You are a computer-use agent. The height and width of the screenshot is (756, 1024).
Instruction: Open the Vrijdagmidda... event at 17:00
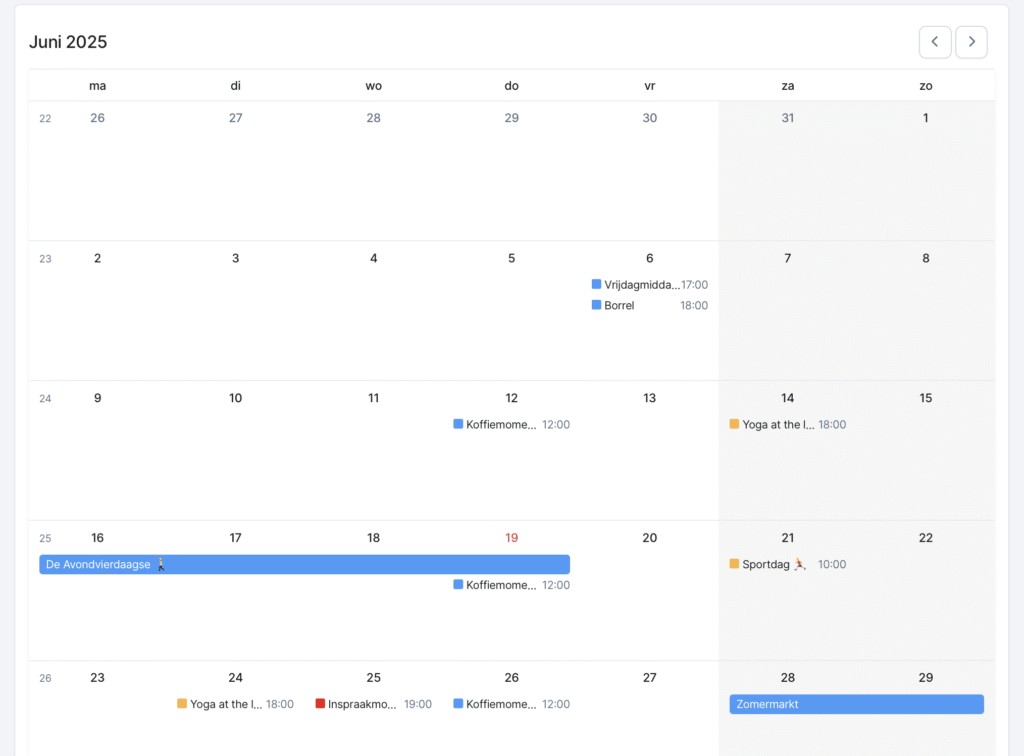pos(641,285)
